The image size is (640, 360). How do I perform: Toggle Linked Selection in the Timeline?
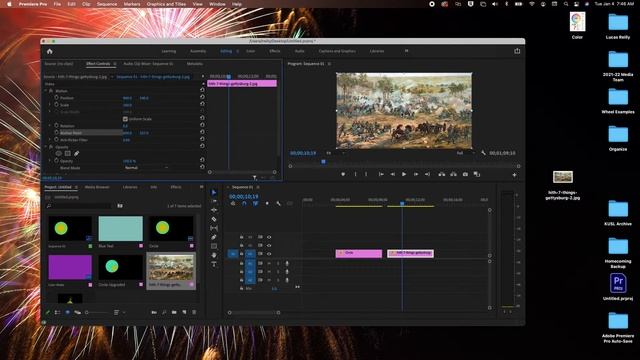click(256, 203)
